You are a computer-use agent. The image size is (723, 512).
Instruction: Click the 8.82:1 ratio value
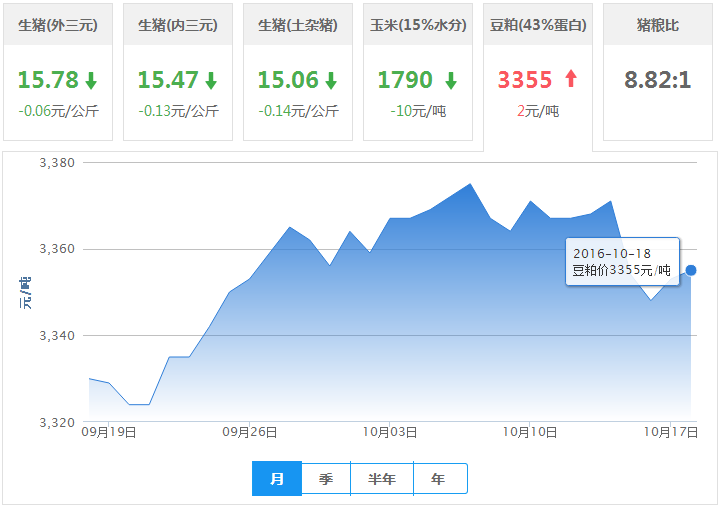(658, 80)
